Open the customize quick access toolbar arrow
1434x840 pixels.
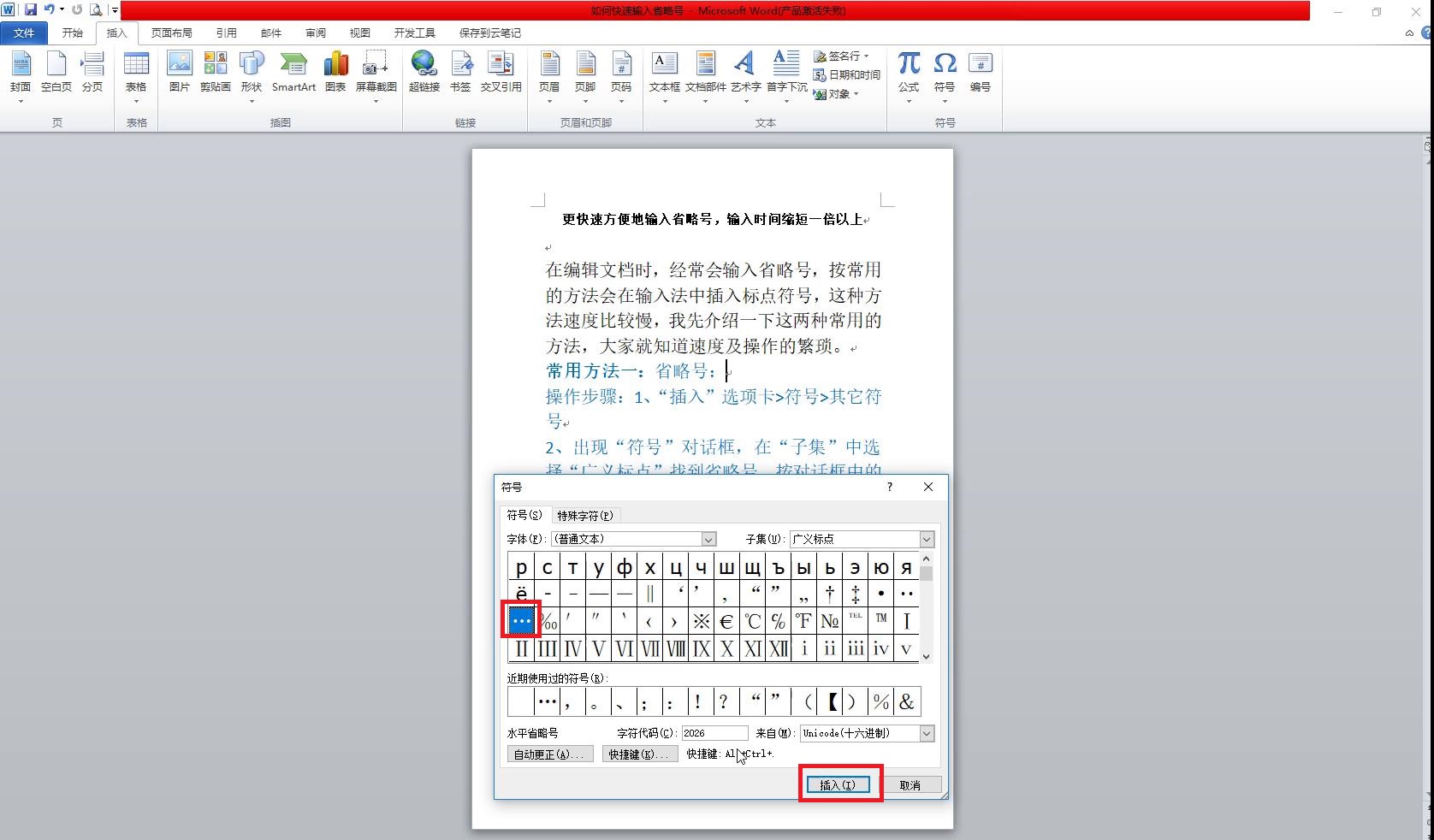115,10
